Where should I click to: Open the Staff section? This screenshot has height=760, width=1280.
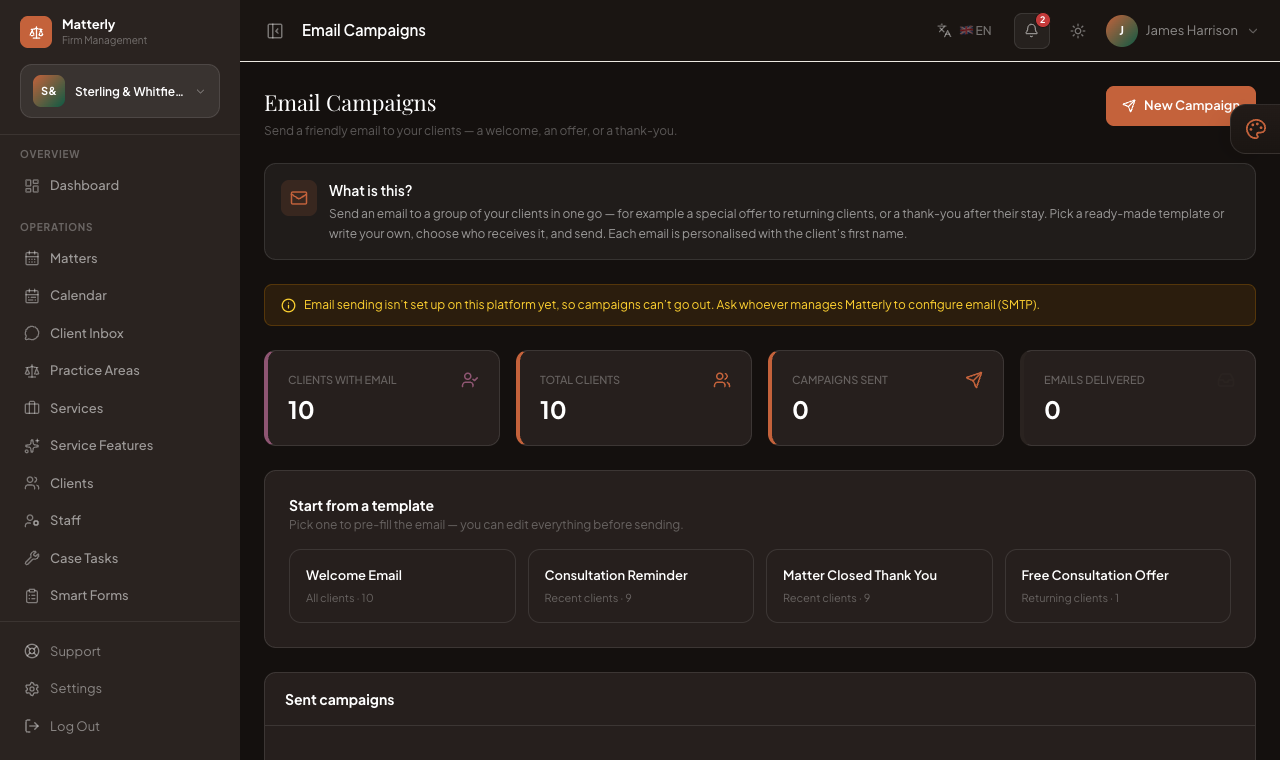(120, 521)
